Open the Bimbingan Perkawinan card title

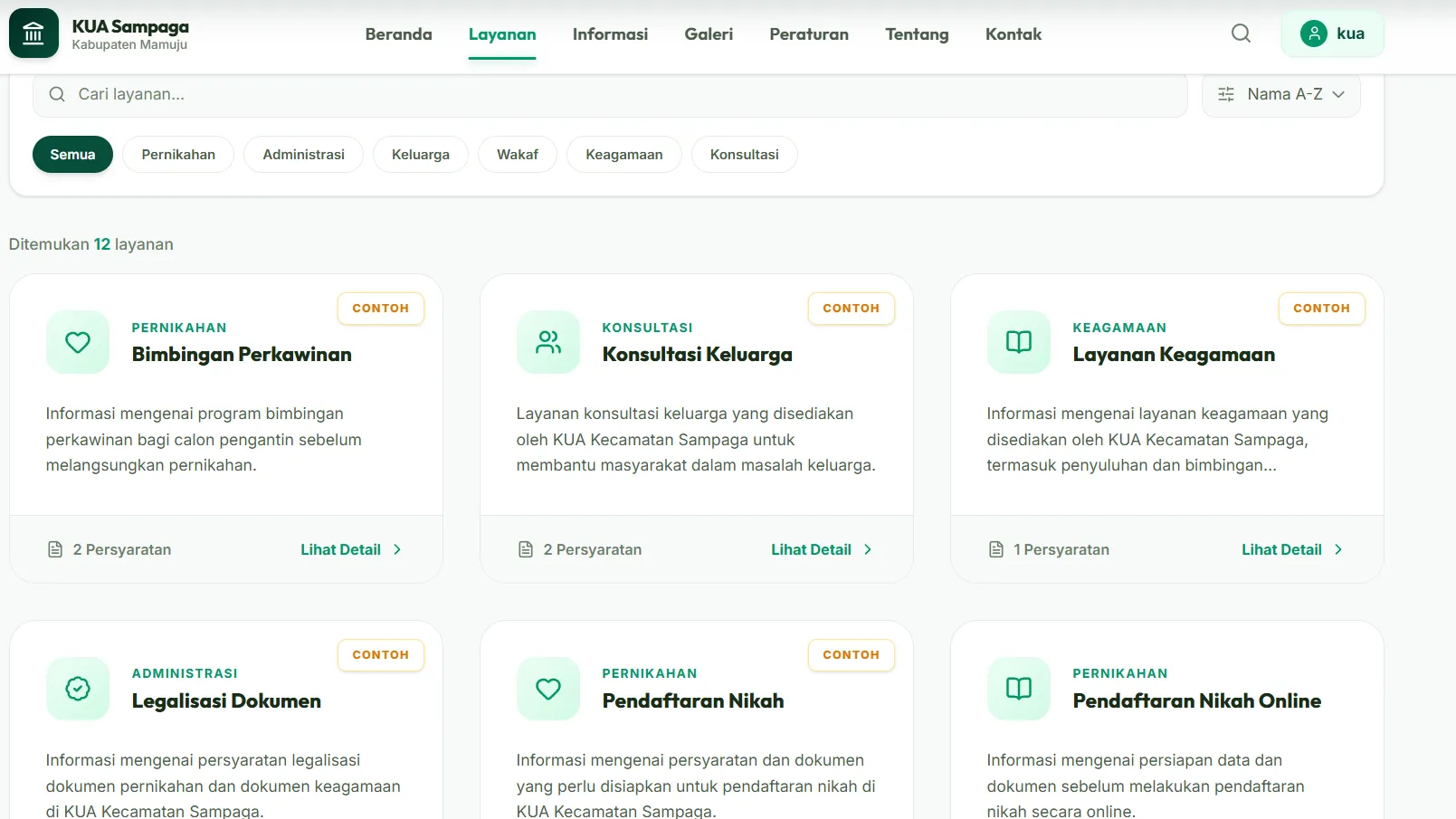(x=242, y=355)
